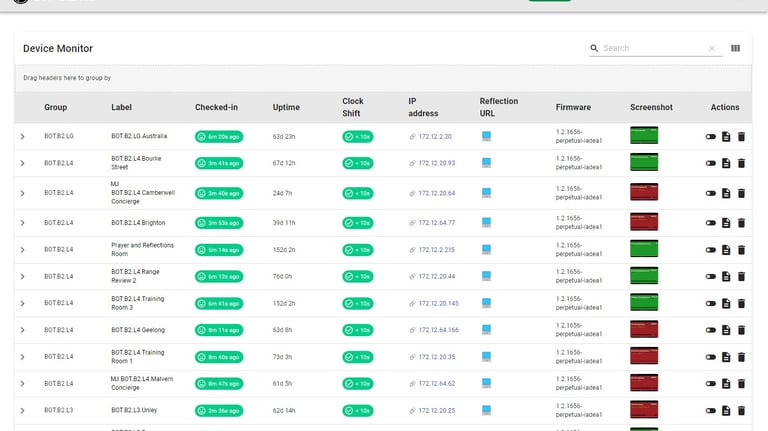This screenshot has width=768, height=431.
Task: Open the log document for Malvern Concierge
Action: click(x=726, y=383)
